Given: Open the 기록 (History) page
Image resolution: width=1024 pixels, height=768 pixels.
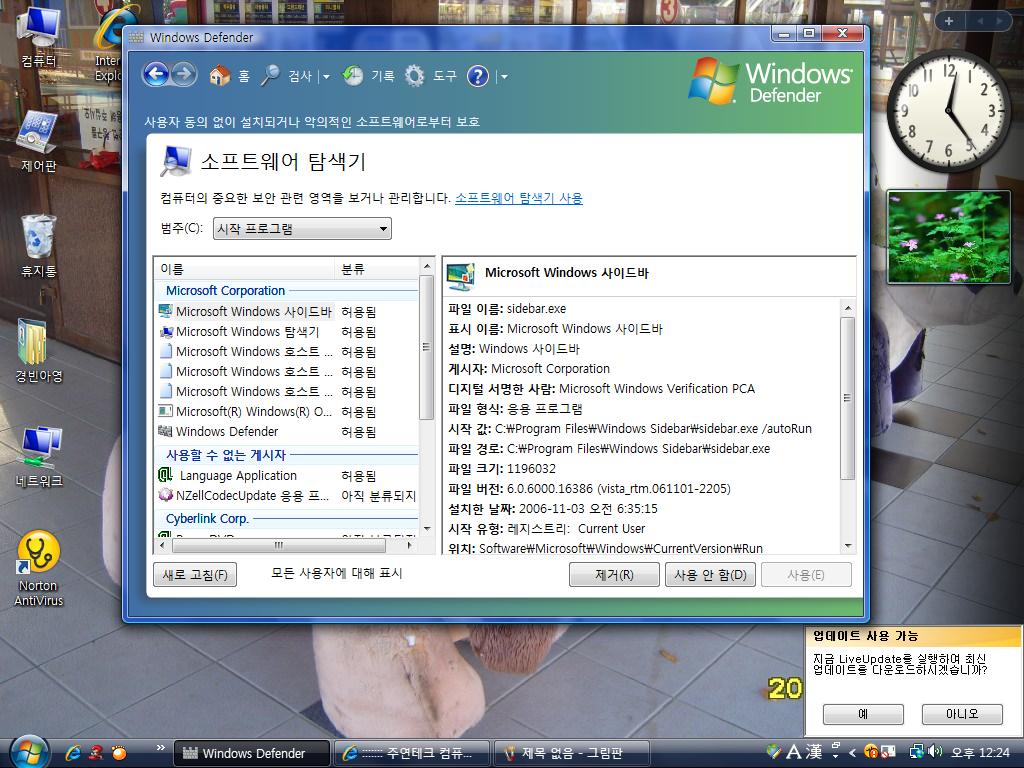Looking at the screenshot, I should coord(369,76).
